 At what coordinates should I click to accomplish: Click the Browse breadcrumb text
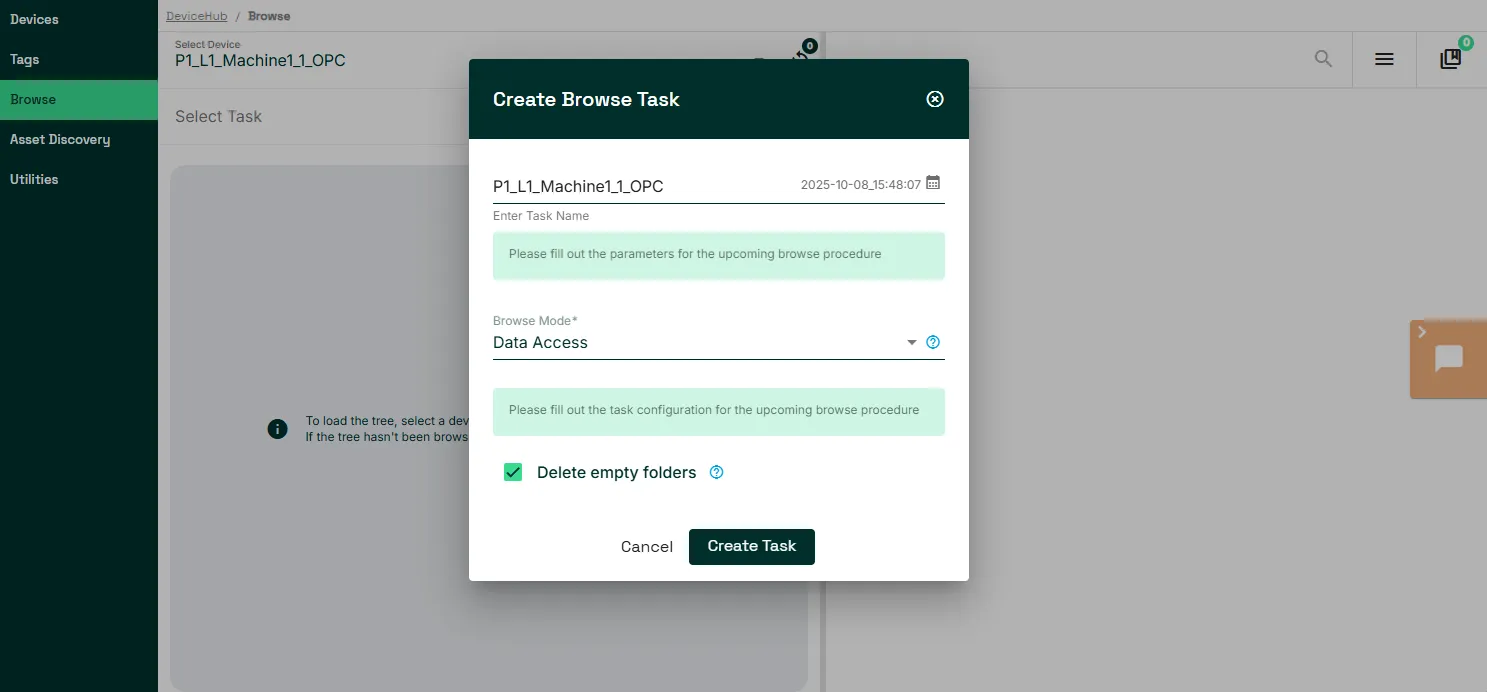click(x=269, y=16)
